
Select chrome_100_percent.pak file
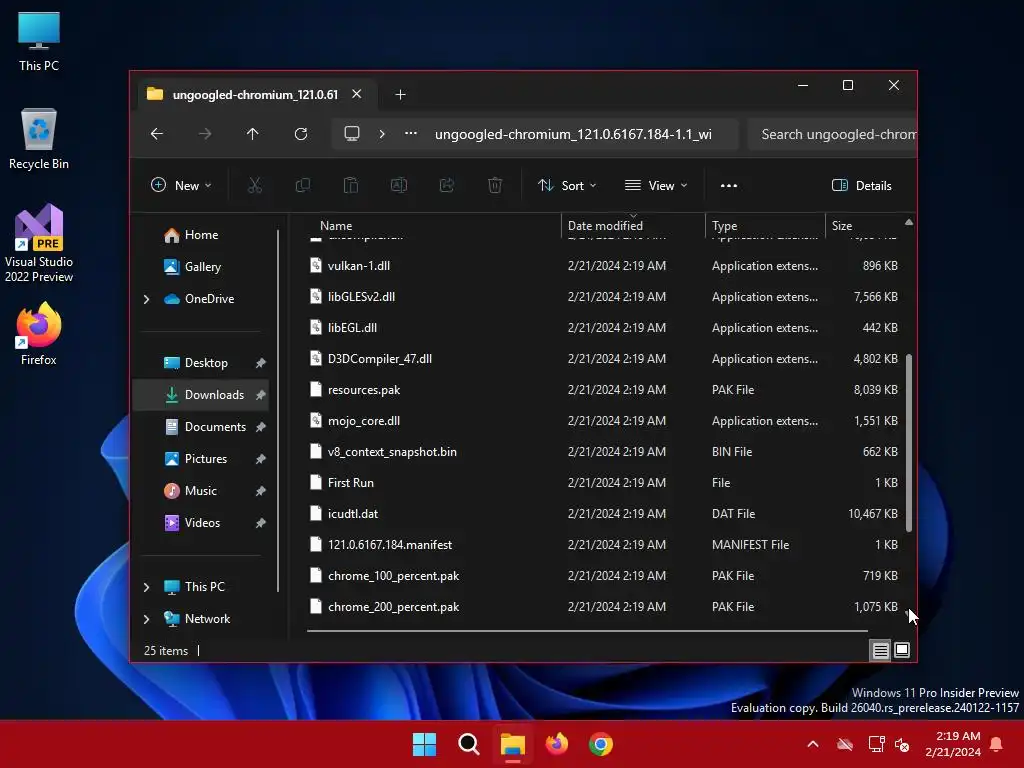(605, 576)
